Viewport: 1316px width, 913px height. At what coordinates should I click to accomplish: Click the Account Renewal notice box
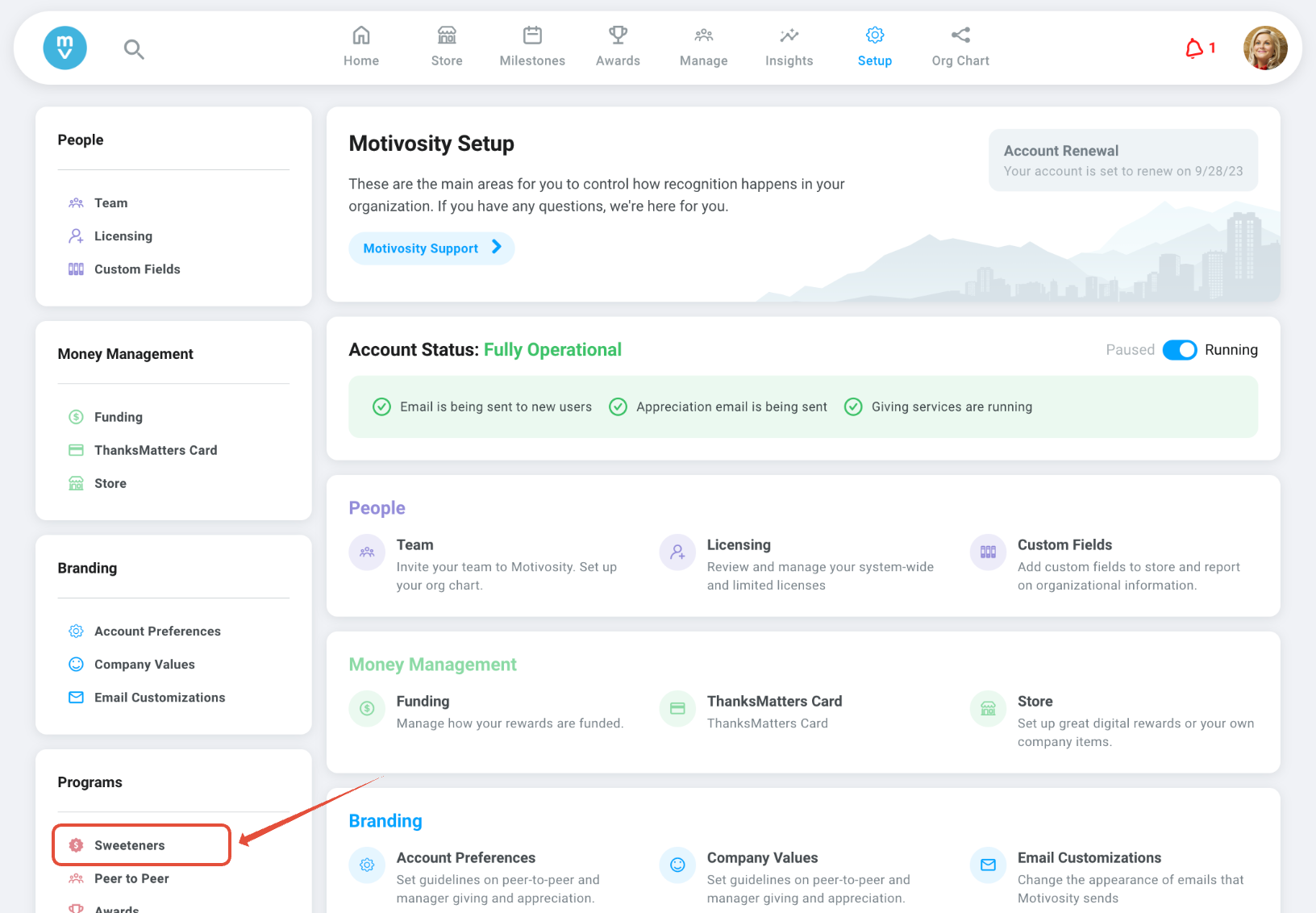pyautogui.click(x=1122, y=161)
